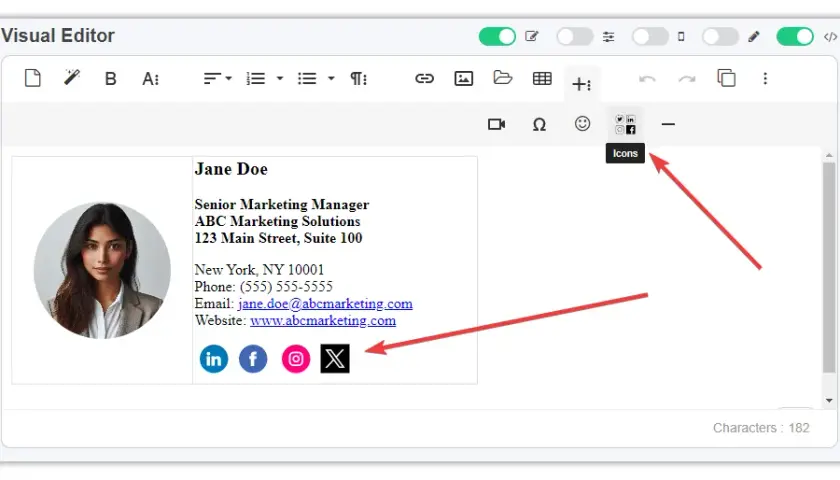The width and height of the screenshot is (840, 480).
Task: Open the three-dot more options menu
Action: point(765,79)
